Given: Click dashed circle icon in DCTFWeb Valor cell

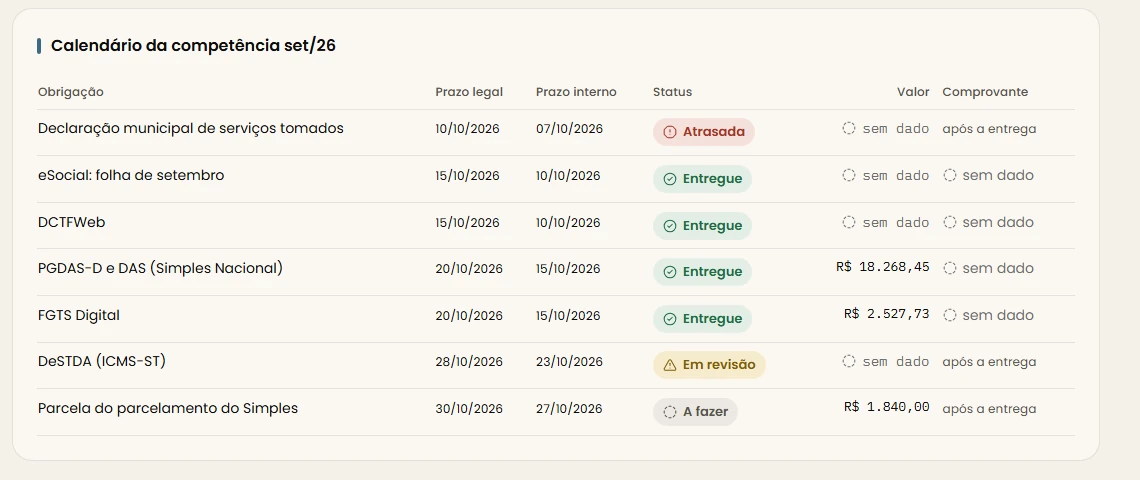Looking at the screenshot, I should pyautogui.click(x=848, y=222).
